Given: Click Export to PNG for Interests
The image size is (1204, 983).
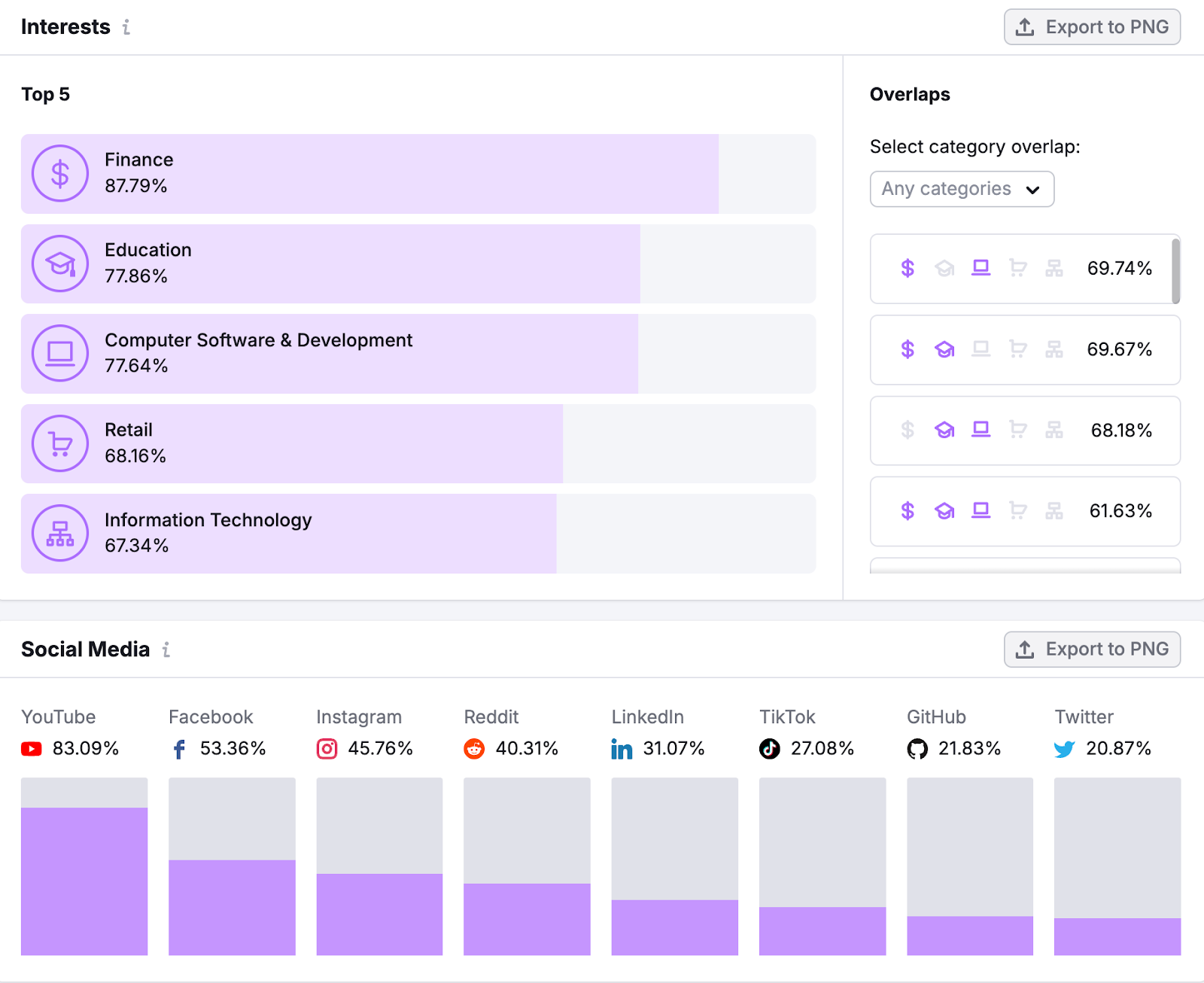Looking at the screenshot, I should click(1092, 27).
